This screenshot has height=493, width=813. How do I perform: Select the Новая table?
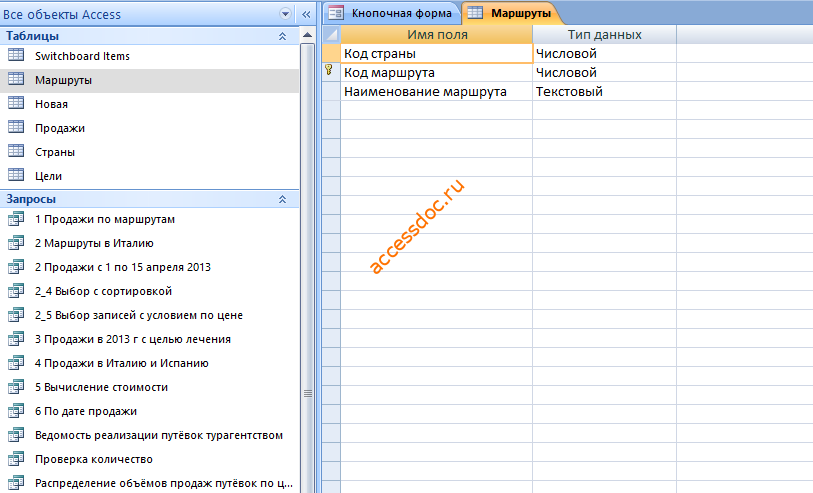[x=149, y=104]
